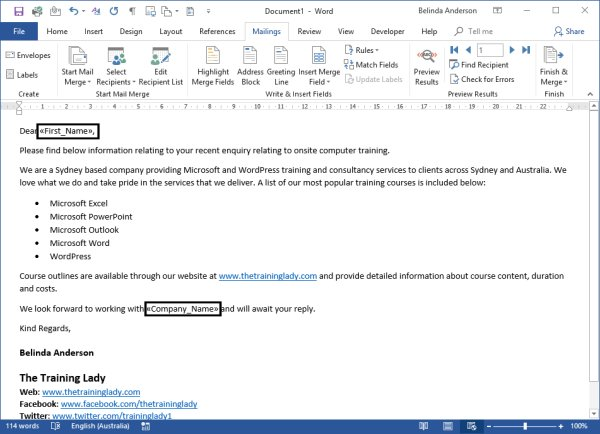Switch to the View tab
The height and width of the screenshot is (434, 600).
(346, 31)
